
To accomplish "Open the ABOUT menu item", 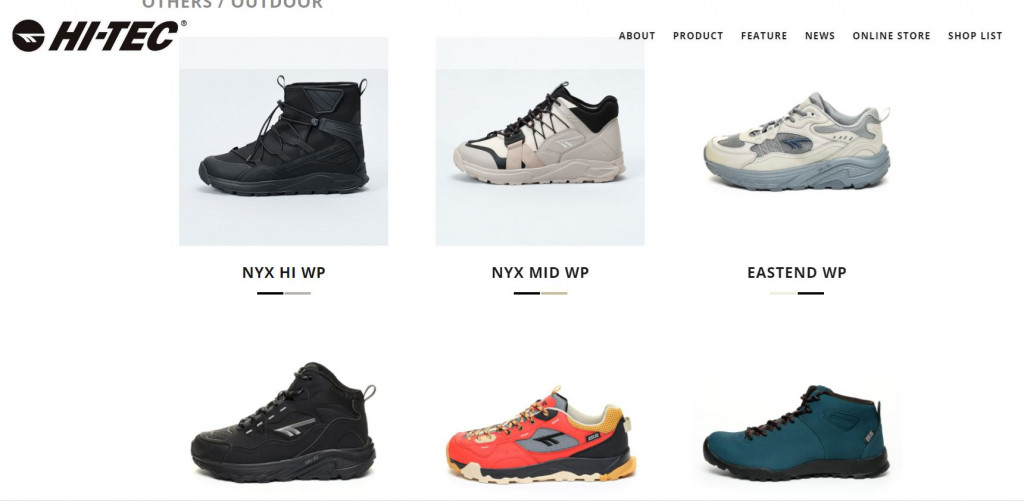I will click(637, 36).
